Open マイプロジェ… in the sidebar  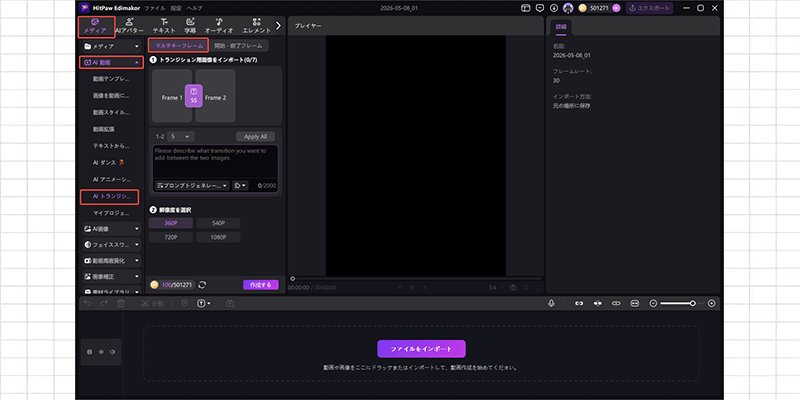[111, 213]
